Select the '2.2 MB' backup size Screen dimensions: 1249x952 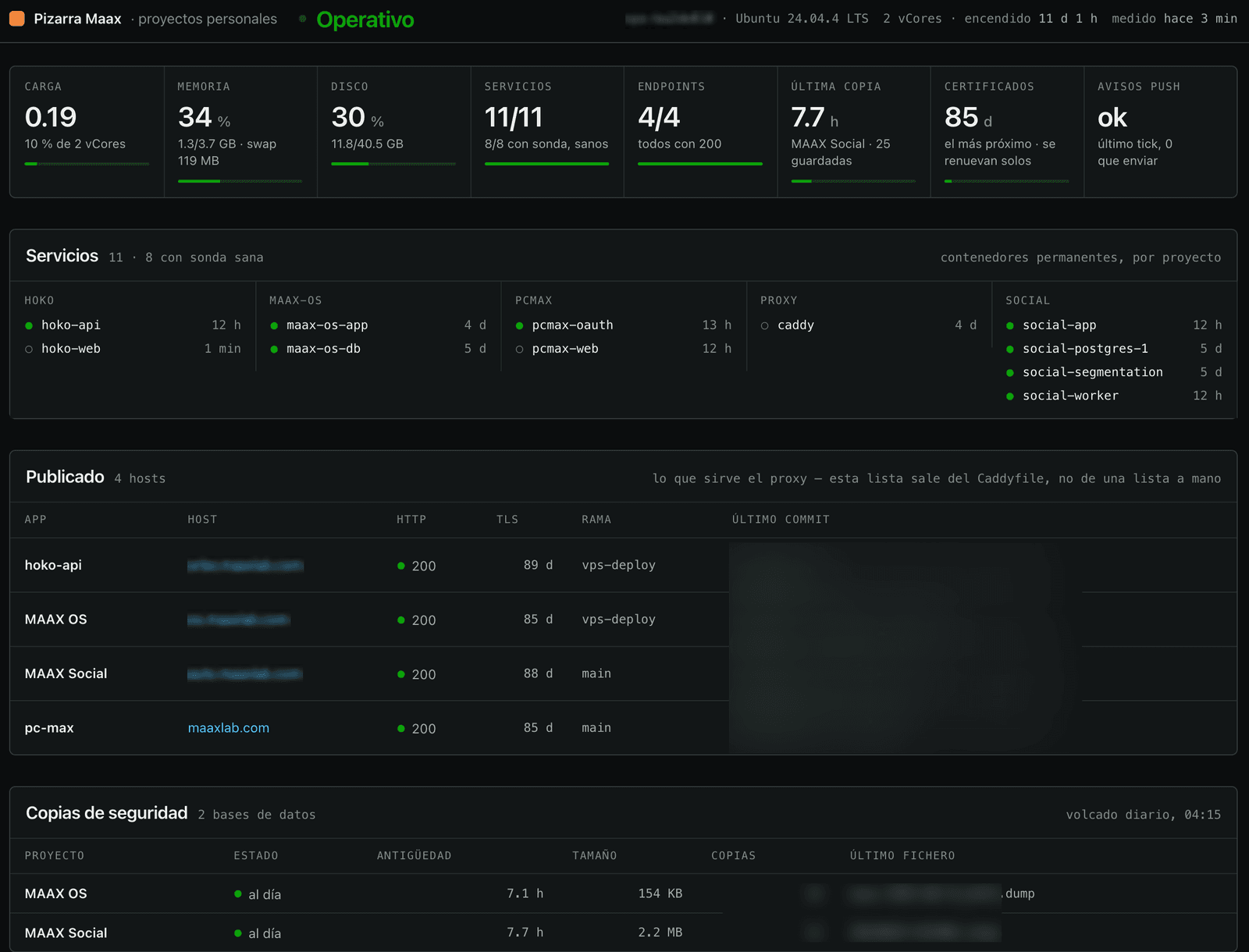click(660, 932)
